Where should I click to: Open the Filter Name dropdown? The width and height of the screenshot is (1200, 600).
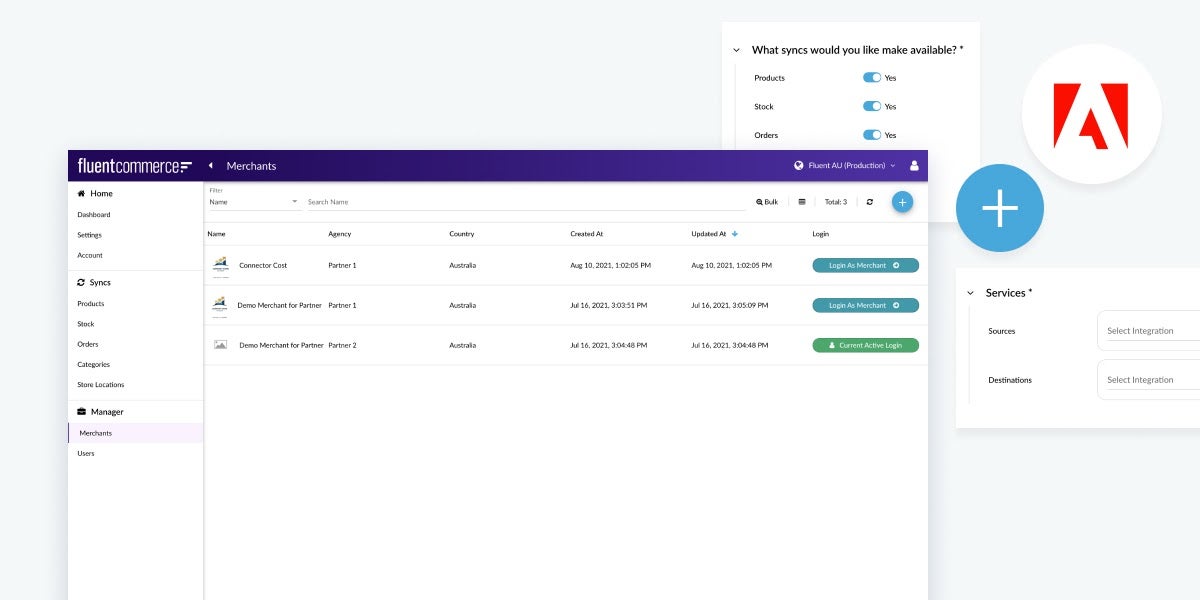click(x=254, y=202)
